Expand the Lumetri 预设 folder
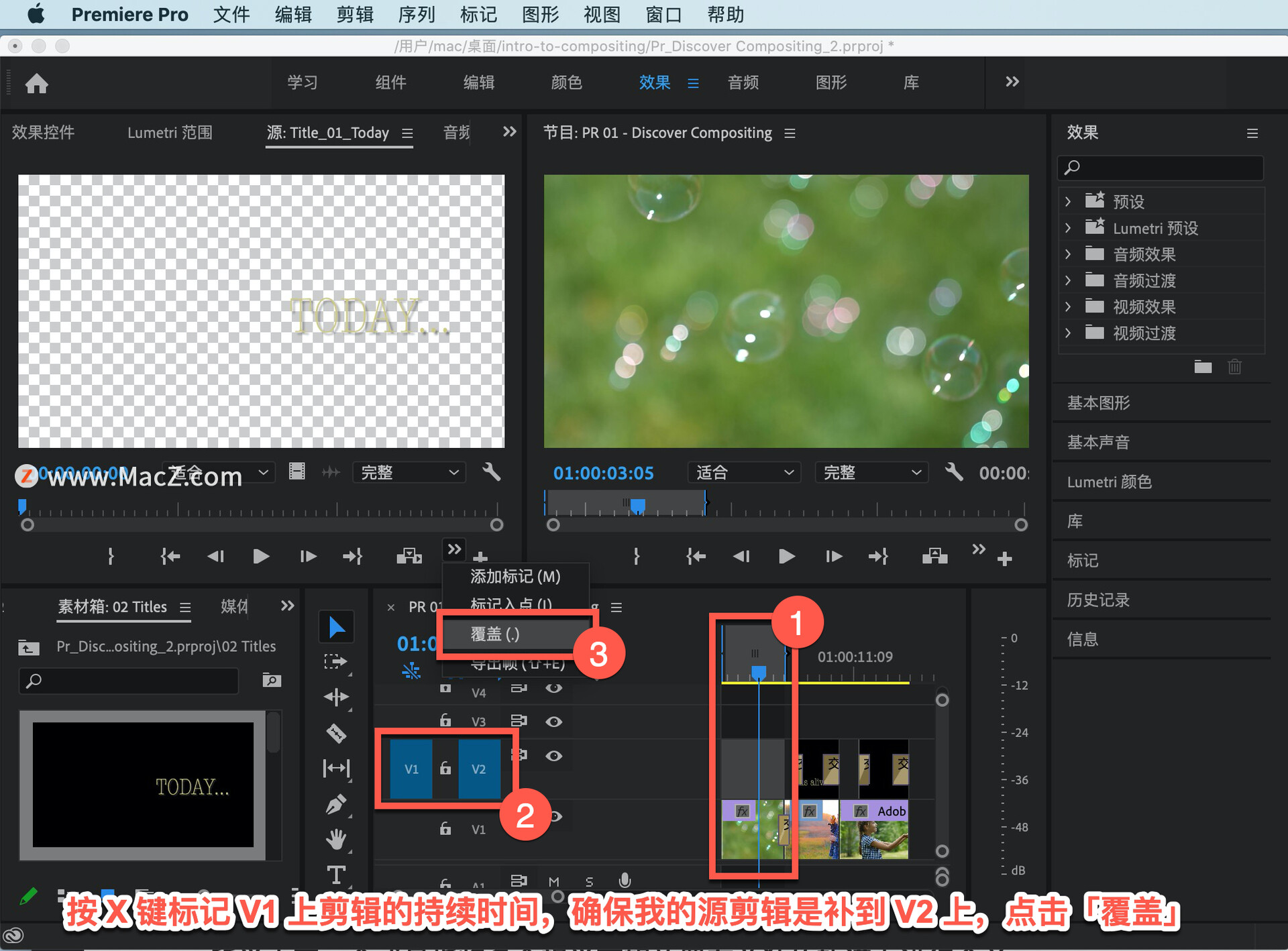The width and height of the screenshot is (1288, 951). coord(1068,228)
